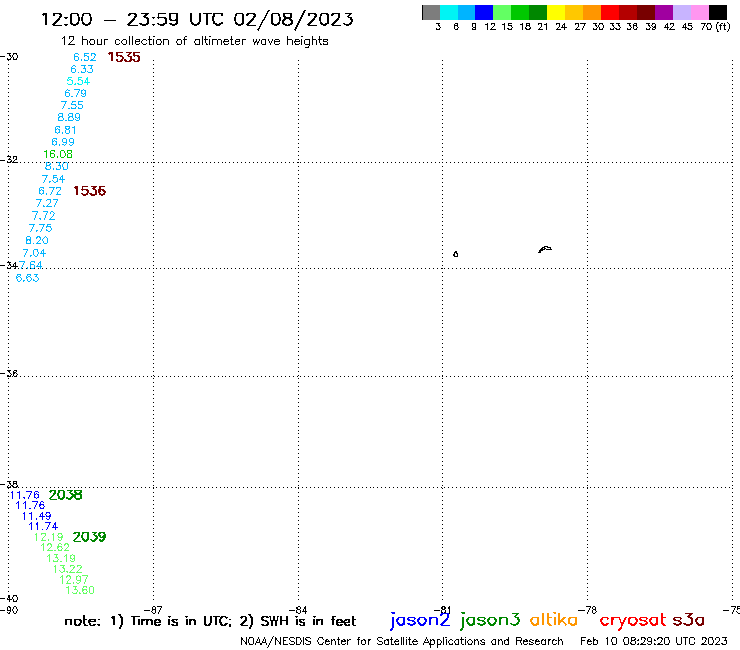Click the wave height value '6.33'
Viewport: 740px width, 650px height.
pos(82,69)
